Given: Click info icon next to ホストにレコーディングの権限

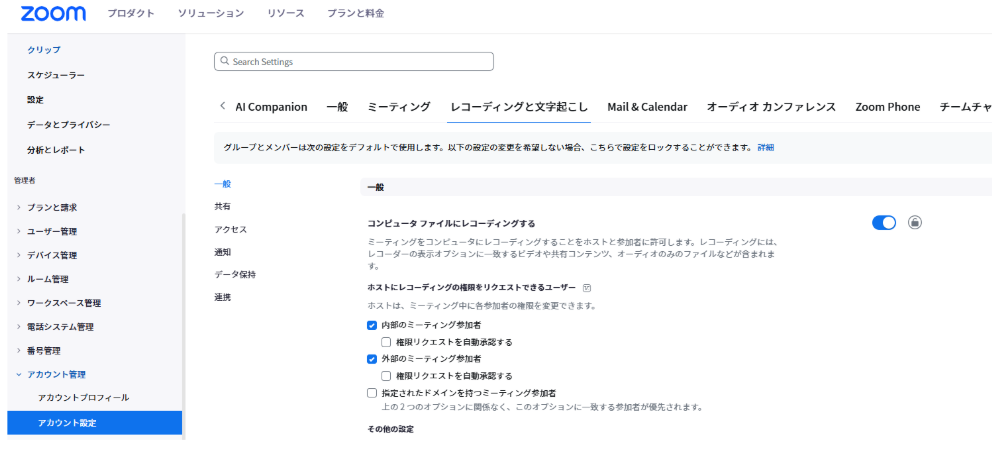Looking at the screenshot, I should pos(587,287).
